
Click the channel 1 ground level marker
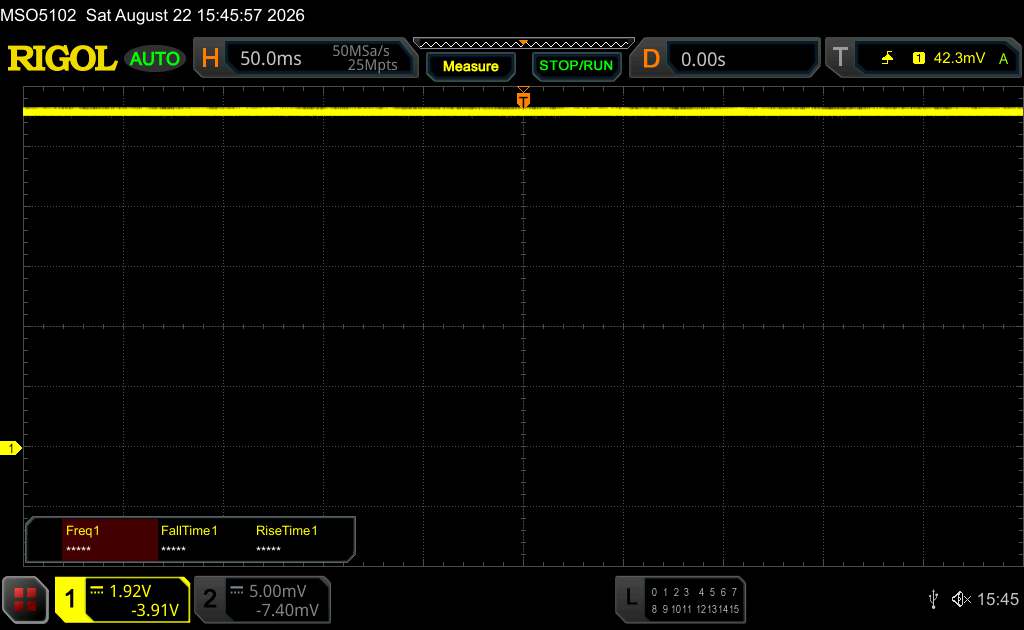10,448
